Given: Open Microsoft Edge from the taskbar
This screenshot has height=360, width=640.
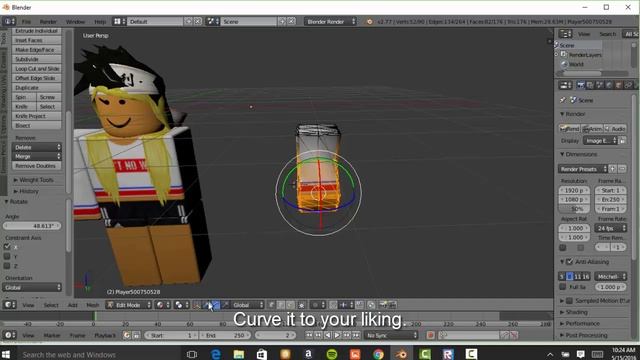Looking at the screenshot, I should [215, 354].
